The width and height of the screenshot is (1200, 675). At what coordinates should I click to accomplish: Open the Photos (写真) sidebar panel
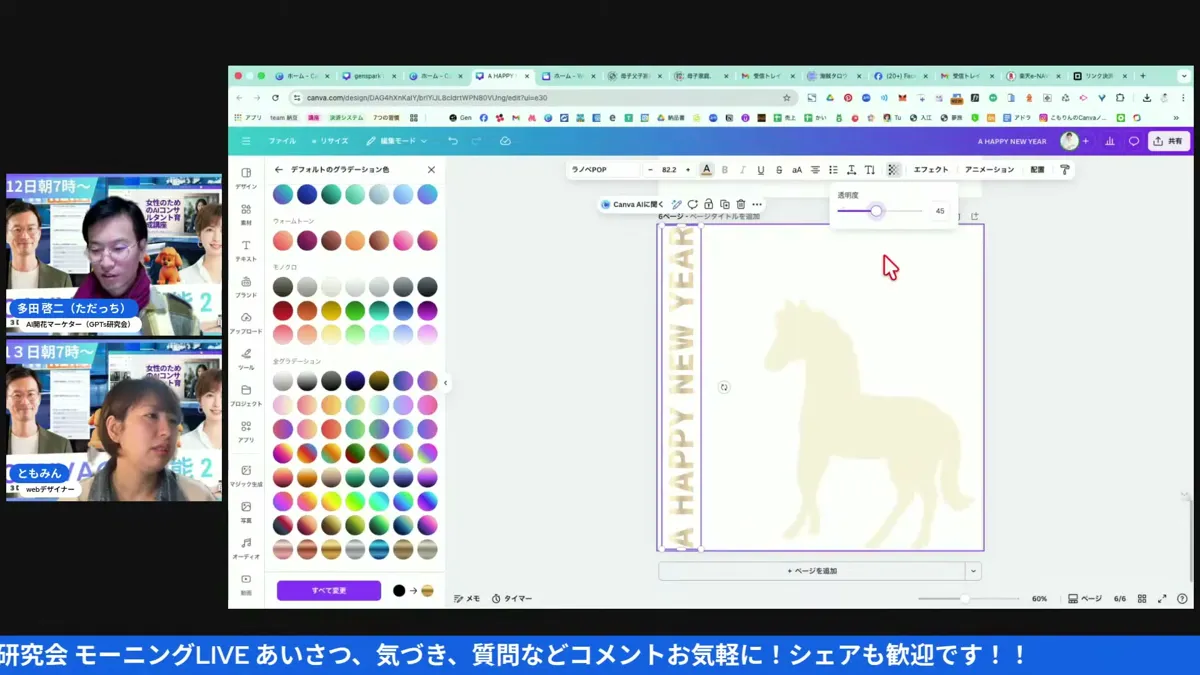click(x=246, y=512)
